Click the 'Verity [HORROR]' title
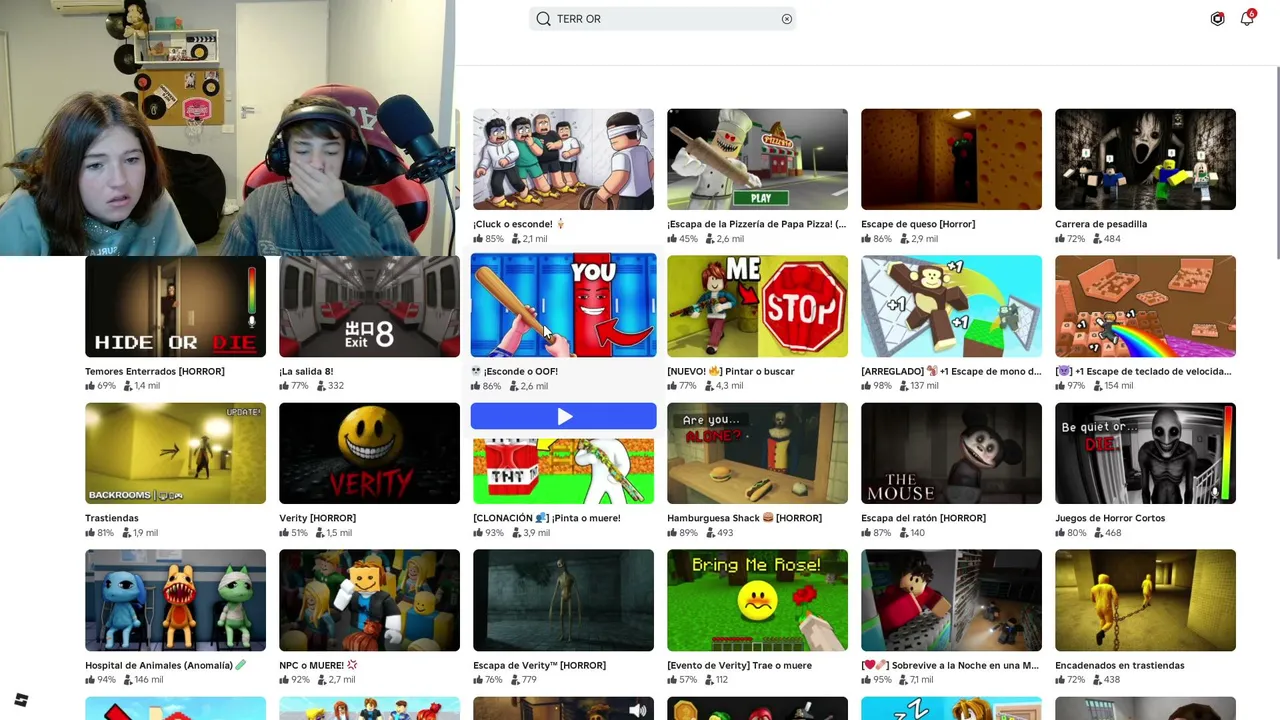 (x=317, y=518)
